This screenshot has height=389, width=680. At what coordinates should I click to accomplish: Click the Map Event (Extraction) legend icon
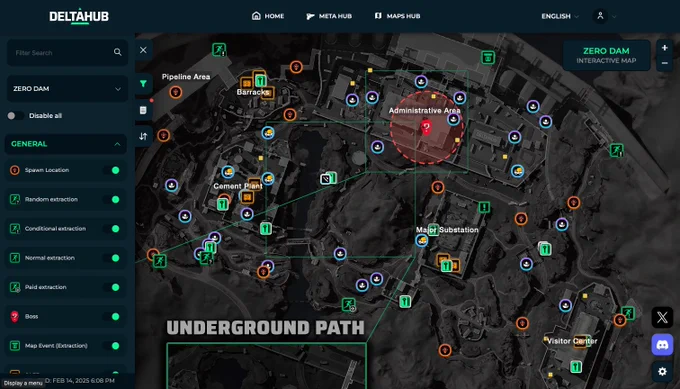point(15,346)
